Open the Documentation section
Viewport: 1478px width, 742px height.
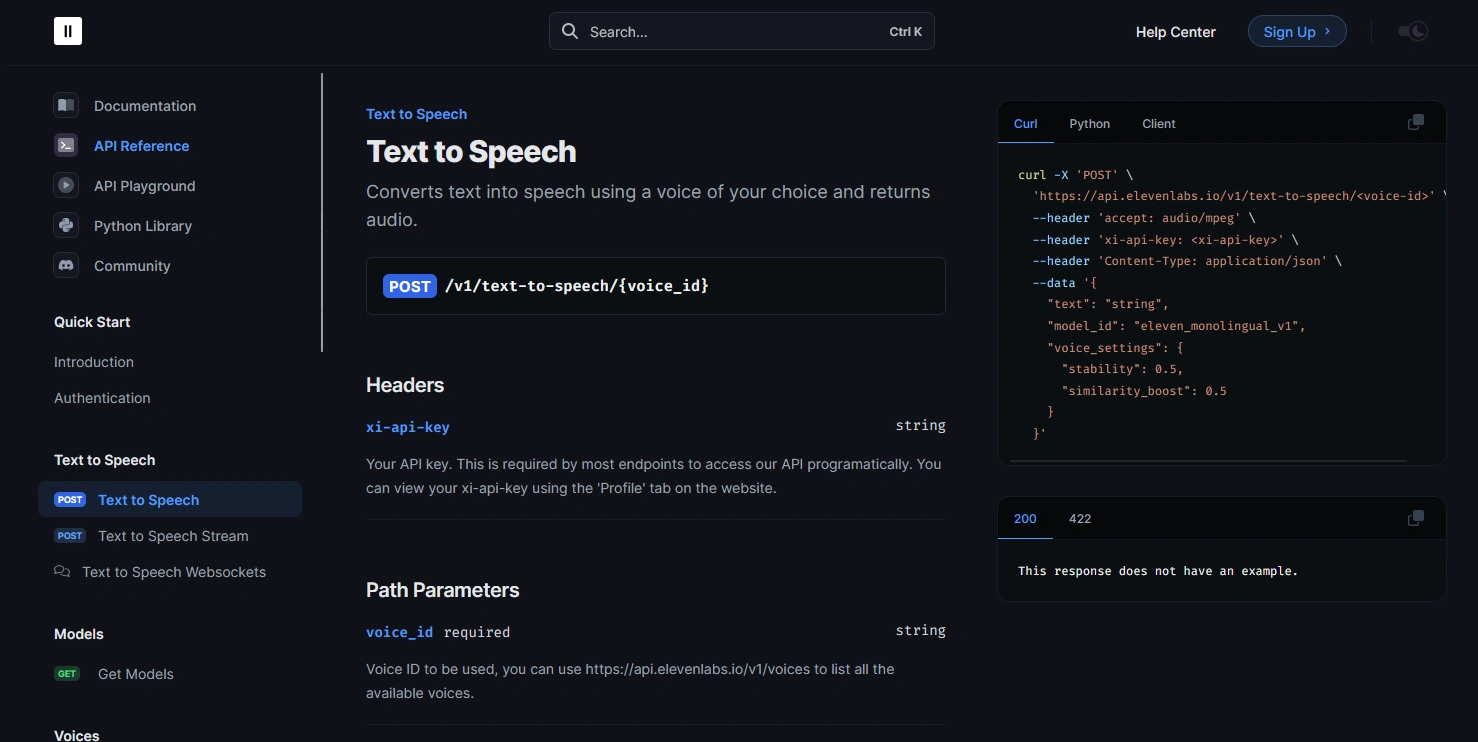click(145, 106)
